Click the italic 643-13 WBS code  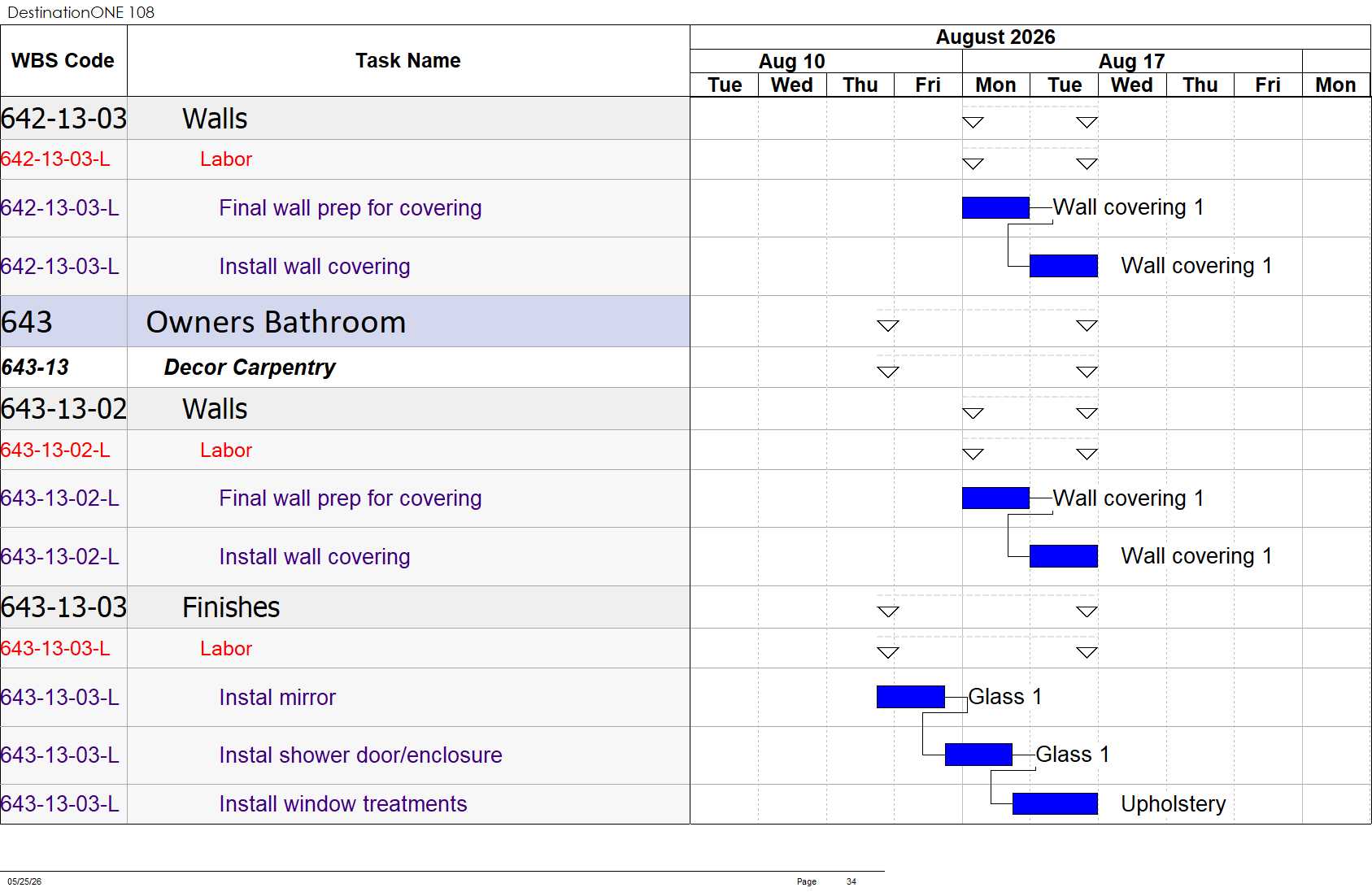point(35,368)
